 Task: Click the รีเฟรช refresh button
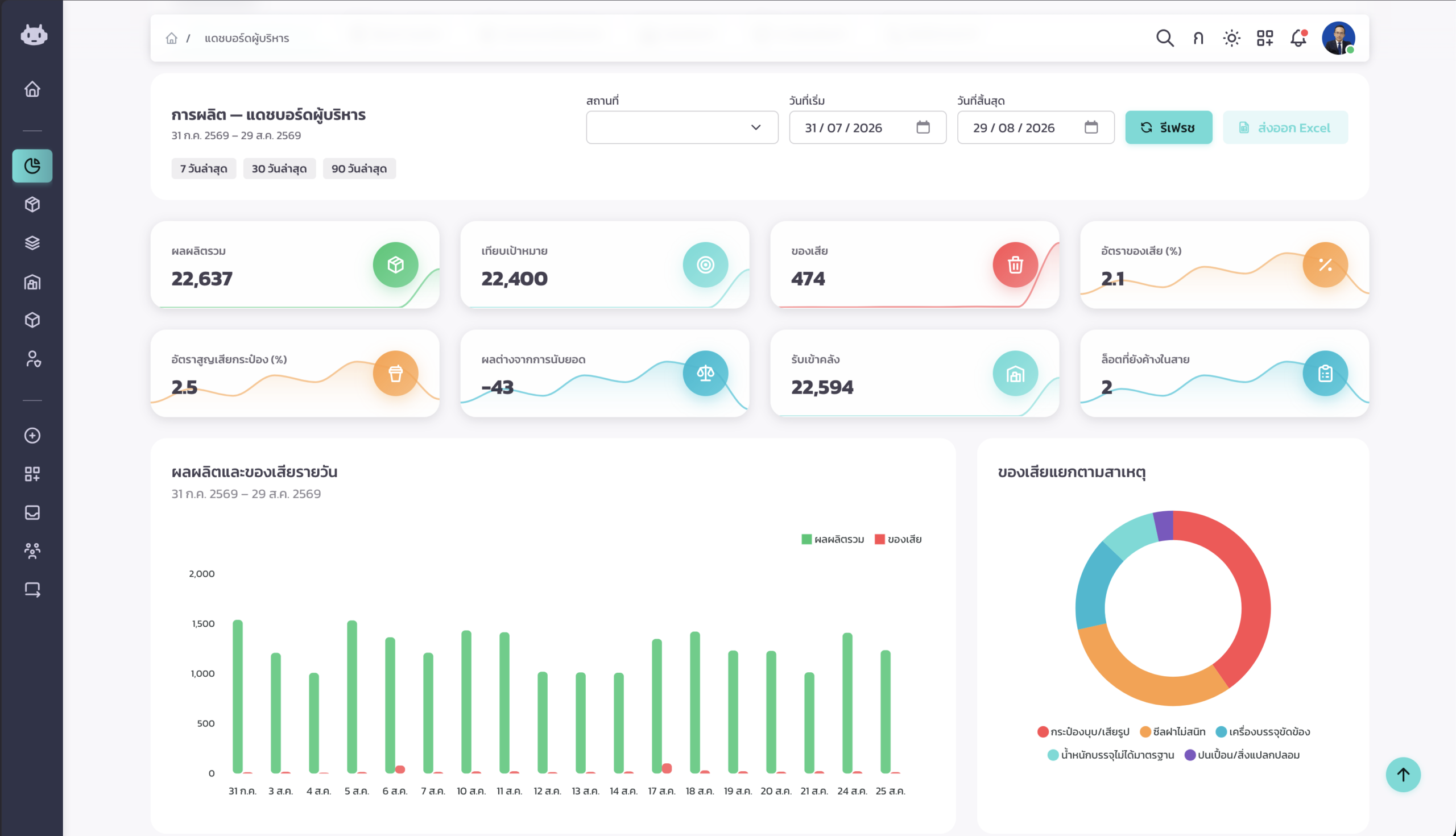(x=1168, y=127)
